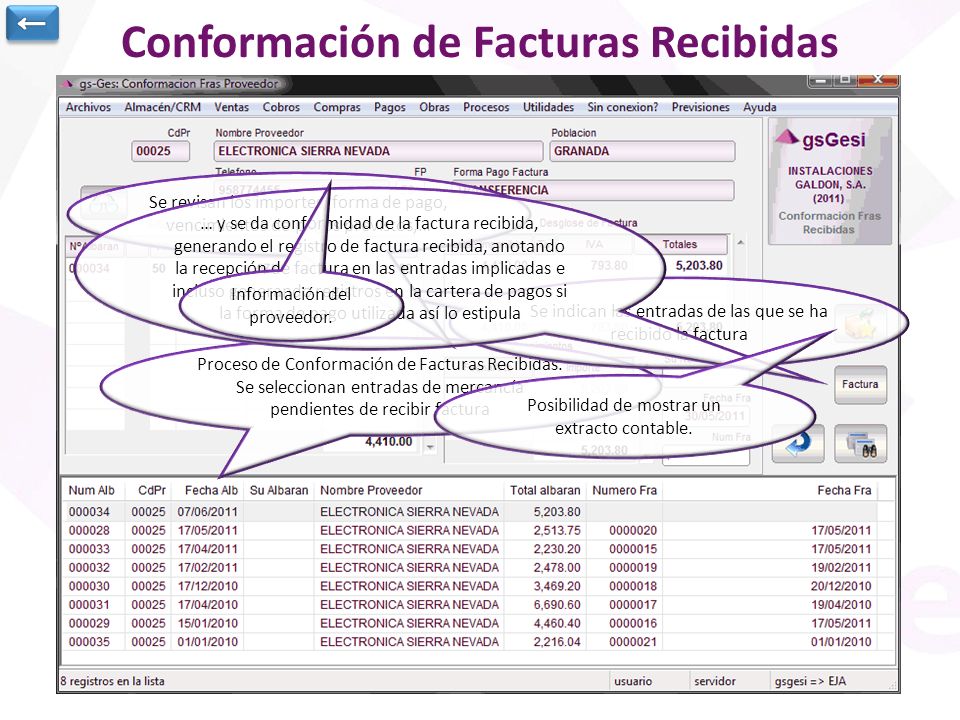The image size is (960, 720).
Task: Open the Almacén/CRM menu
Action: (162, 107)
